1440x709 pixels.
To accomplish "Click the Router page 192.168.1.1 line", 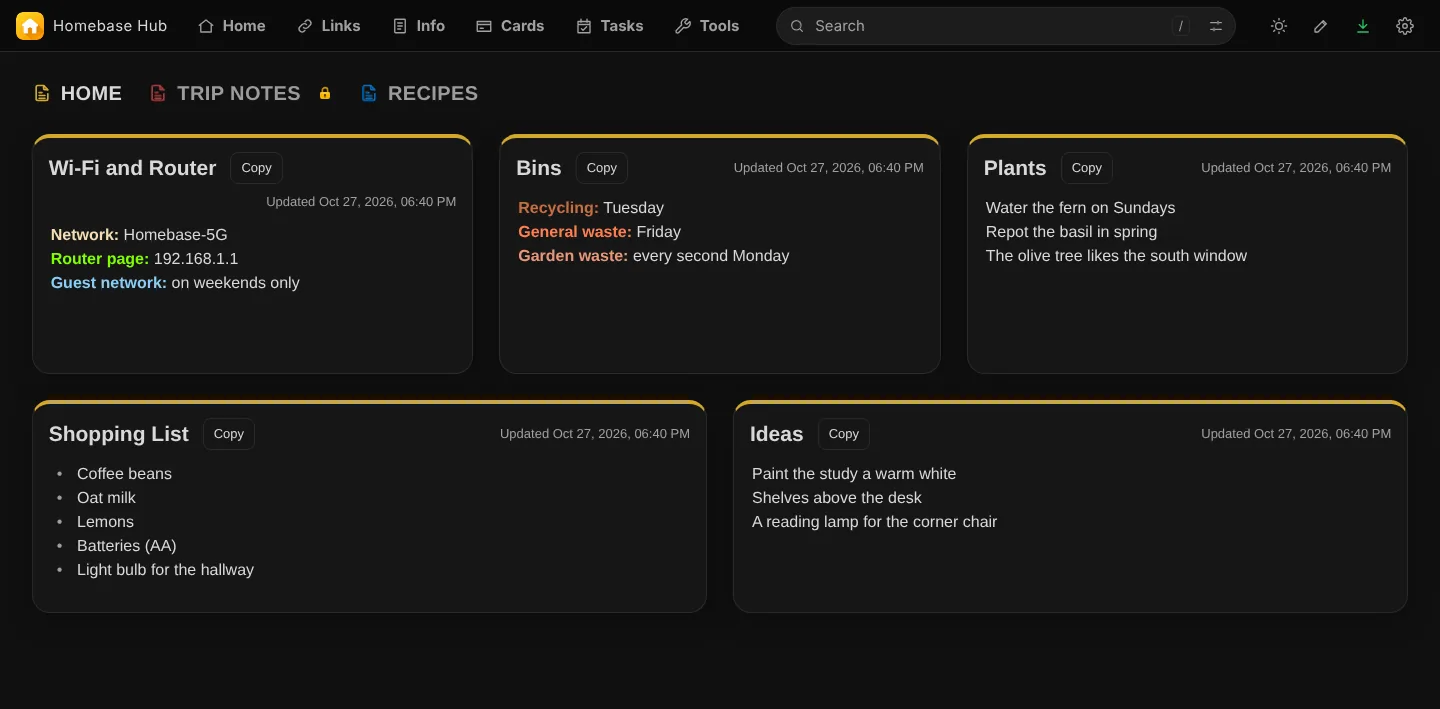I will [x=145, y=259].
